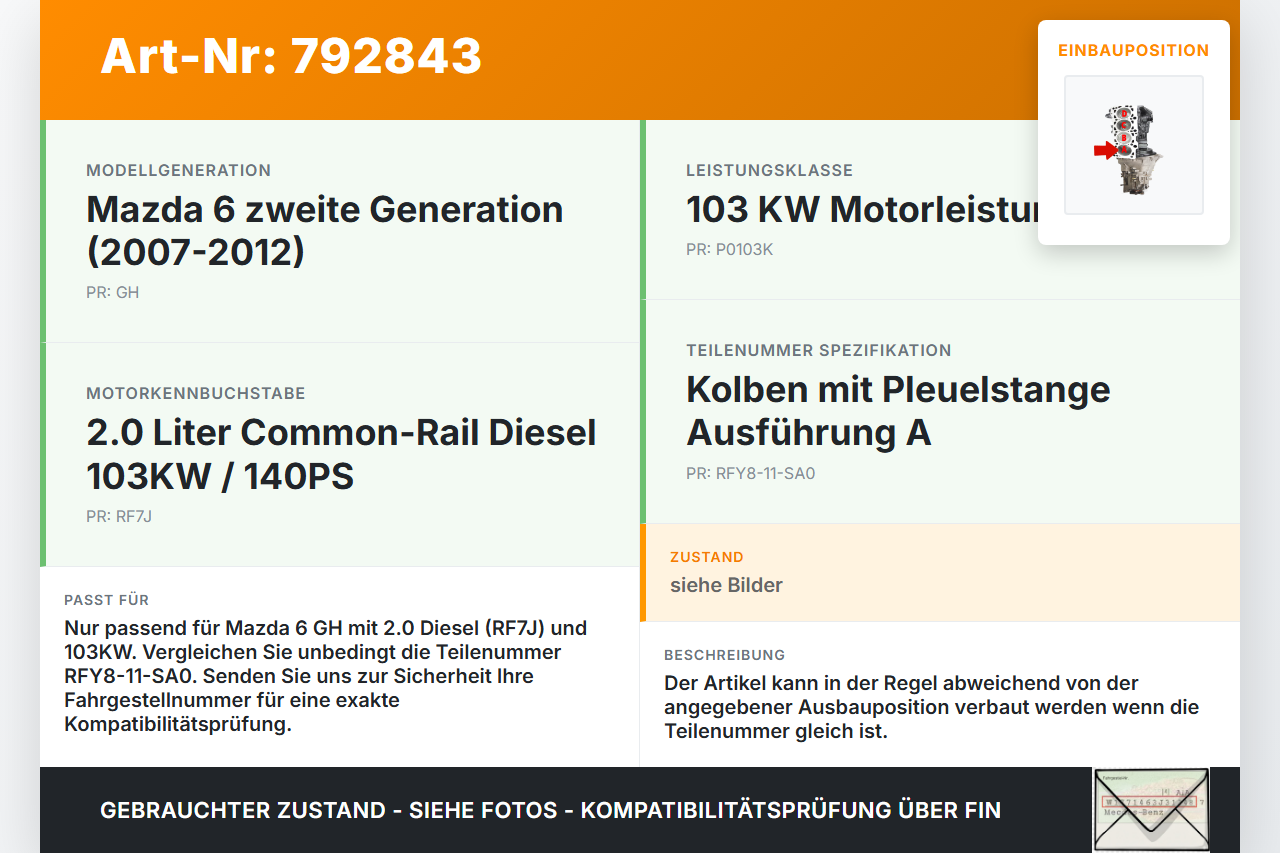Select the MODELLGENERATION section label

[x=179, y=171]
